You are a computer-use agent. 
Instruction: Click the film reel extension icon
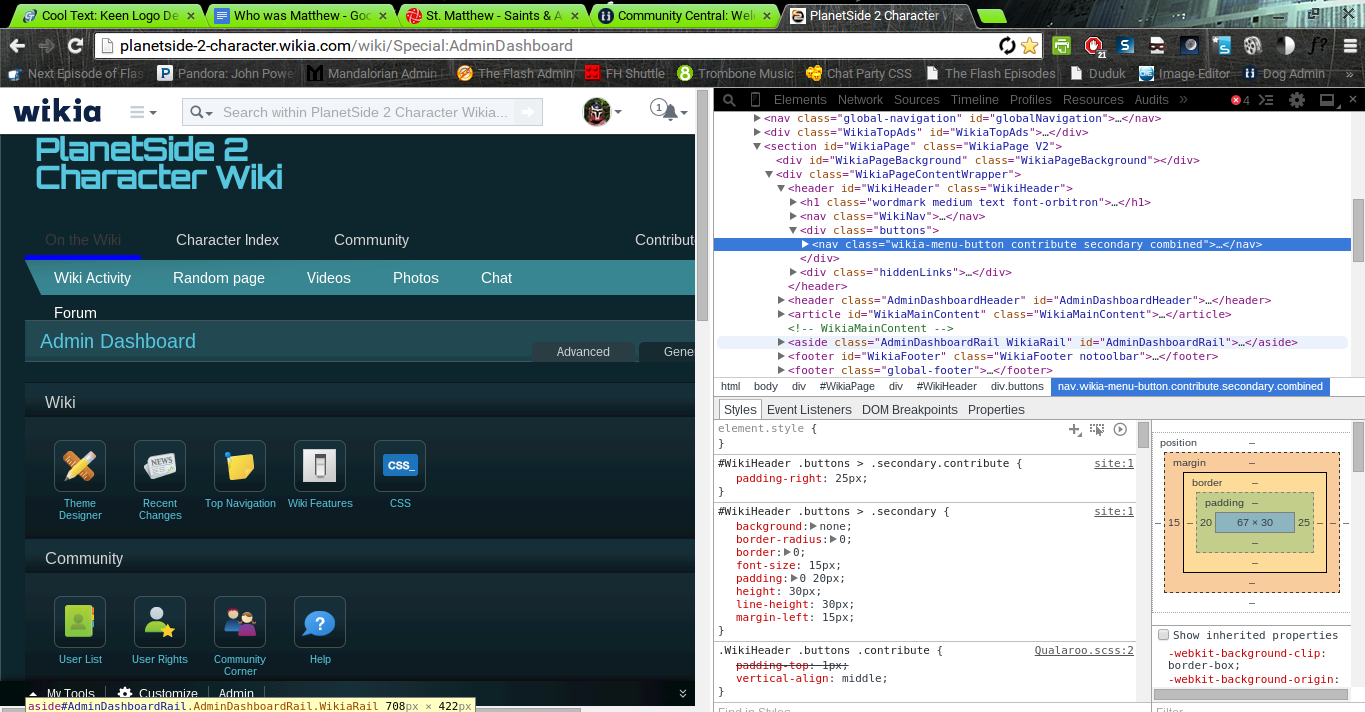pos(1253,46)
